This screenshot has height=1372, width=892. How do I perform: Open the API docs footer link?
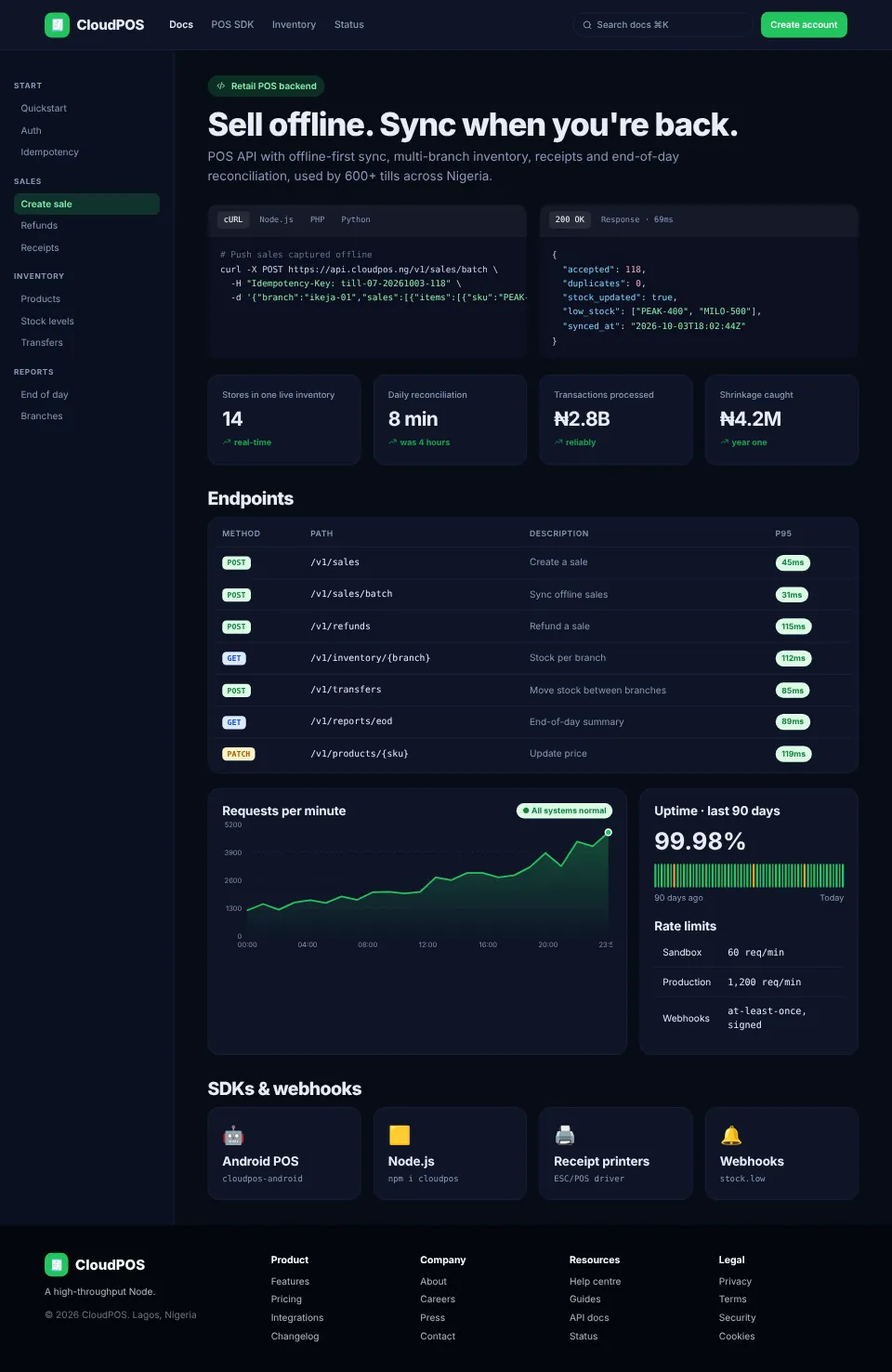coord(589,1318)
